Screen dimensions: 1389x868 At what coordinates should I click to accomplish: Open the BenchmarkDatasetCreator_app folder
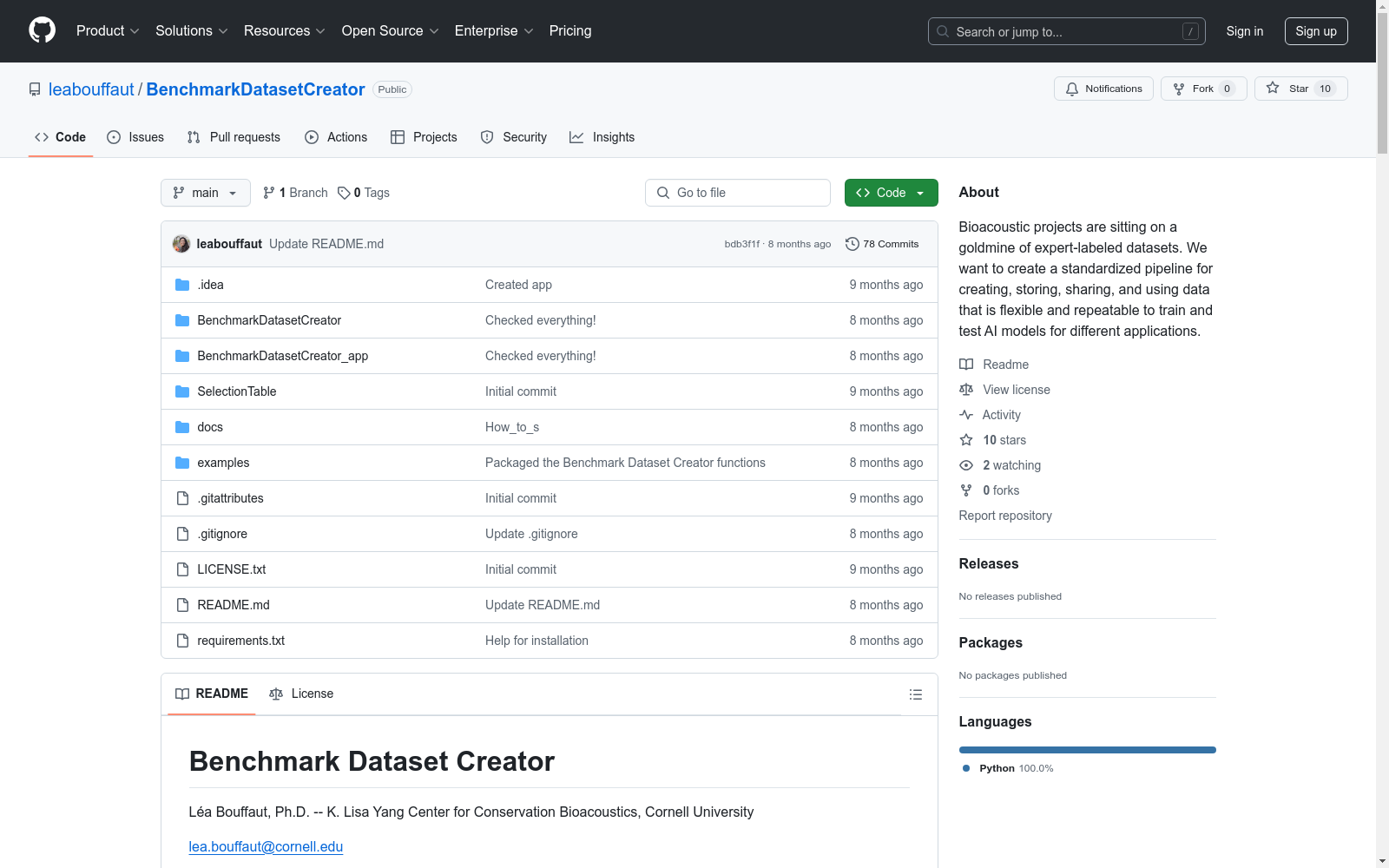coord(282,356)
